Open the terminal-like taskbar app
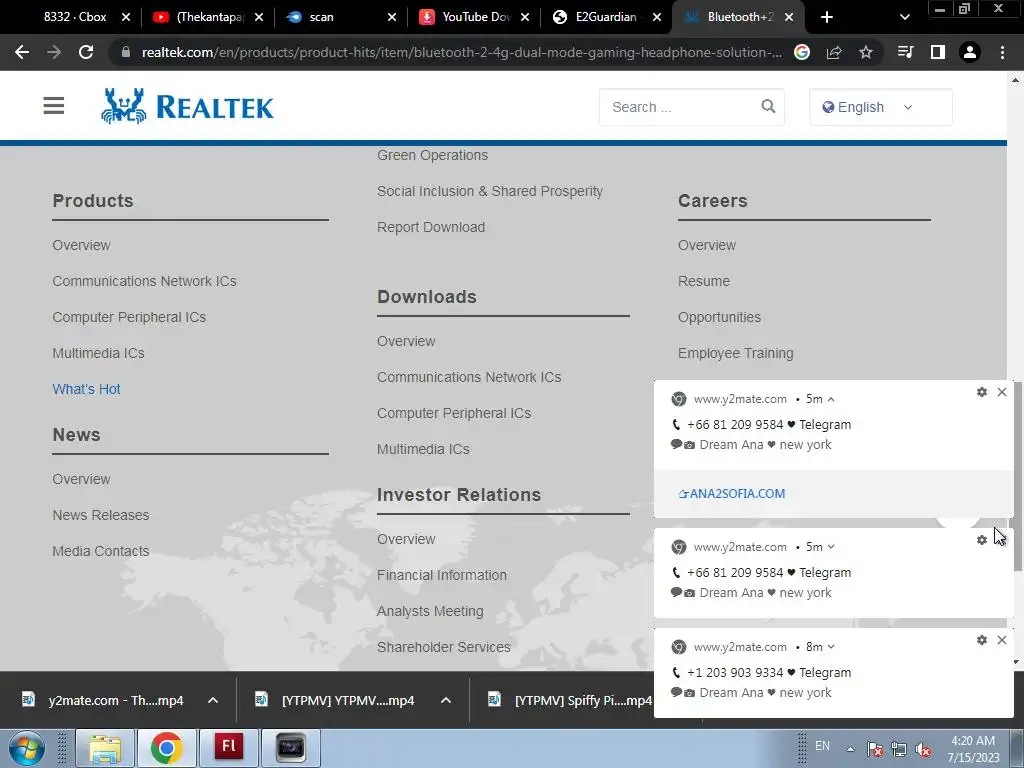Viewport: 1024px width, 768px height. click(x=291, y=748)
